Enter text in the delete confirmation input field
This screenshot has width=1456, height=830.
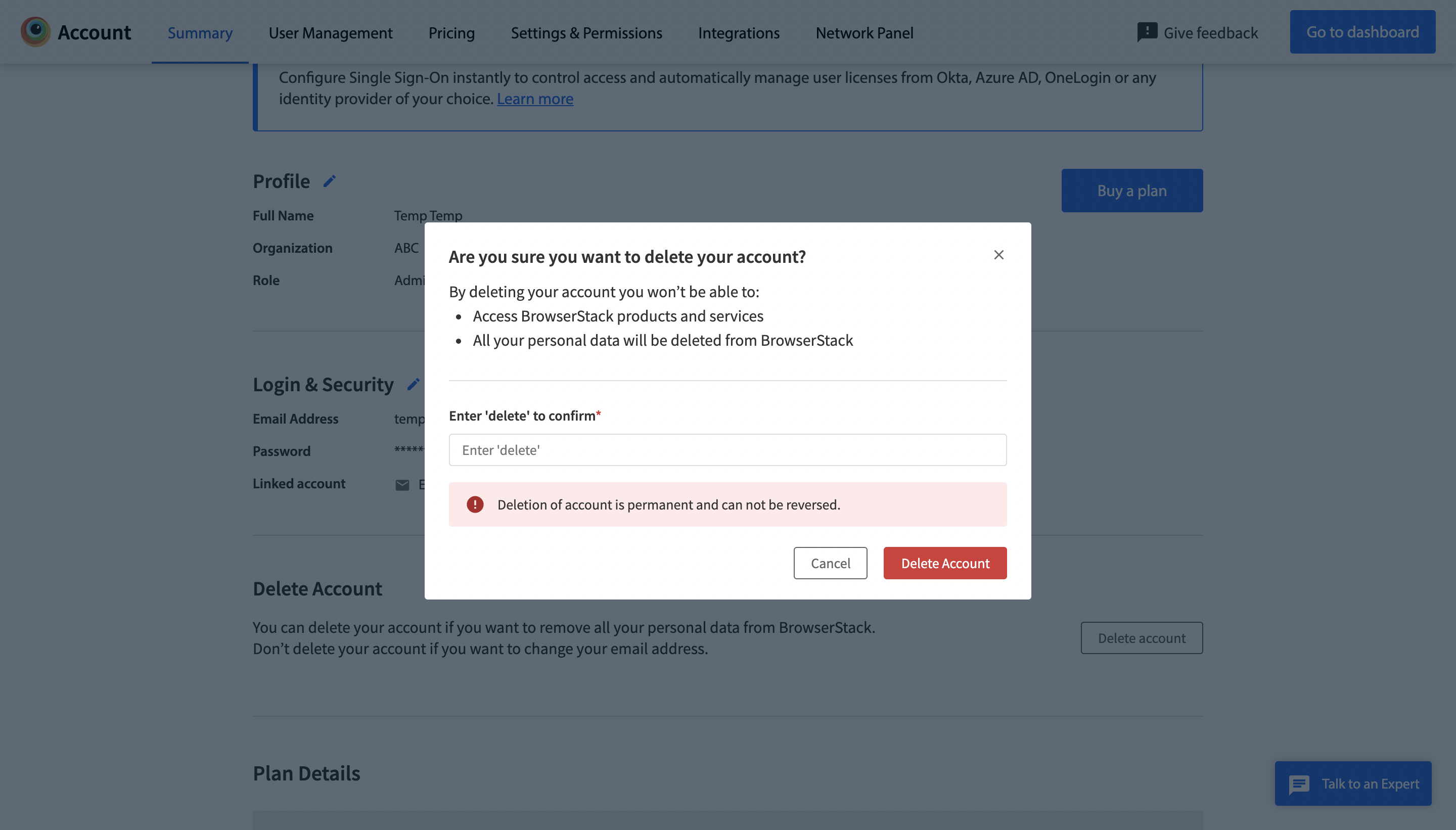pyautogui.click(x=727, y=449)
